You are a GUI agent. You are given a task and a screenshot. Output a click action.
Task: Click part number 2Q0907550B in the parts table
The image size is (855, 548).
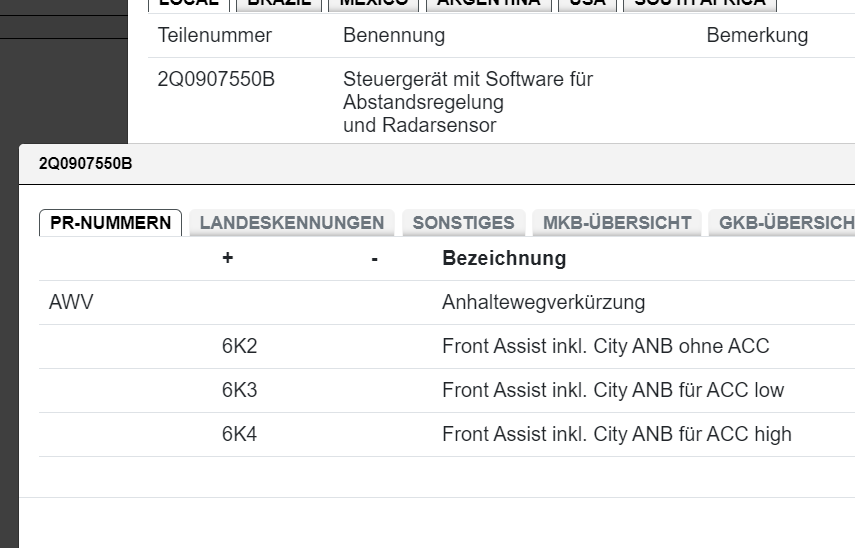pos(216,79)
